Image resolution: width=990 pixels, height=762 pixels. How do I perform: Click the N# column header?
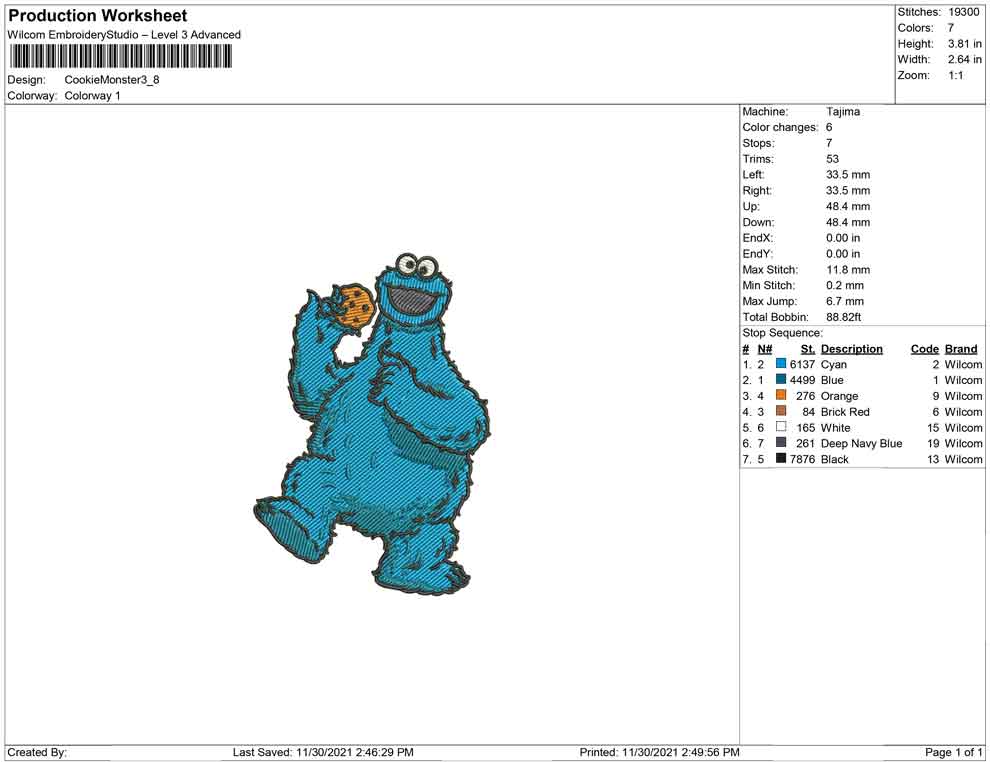click(x=765, y=348)
